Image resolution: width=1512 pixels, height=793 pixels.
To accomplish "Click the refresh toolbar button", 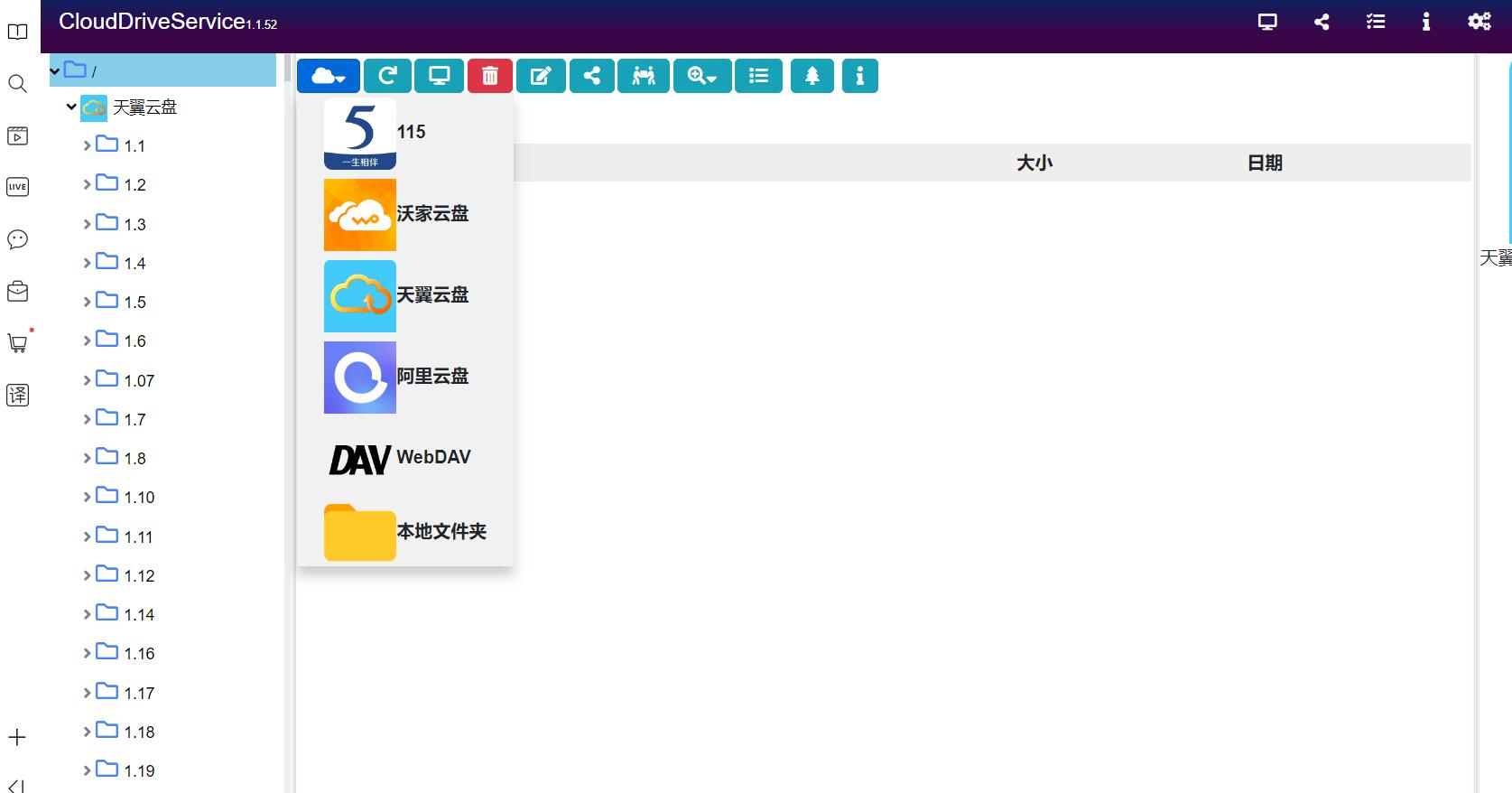I will pyautogui.click(x=387, y=76).
